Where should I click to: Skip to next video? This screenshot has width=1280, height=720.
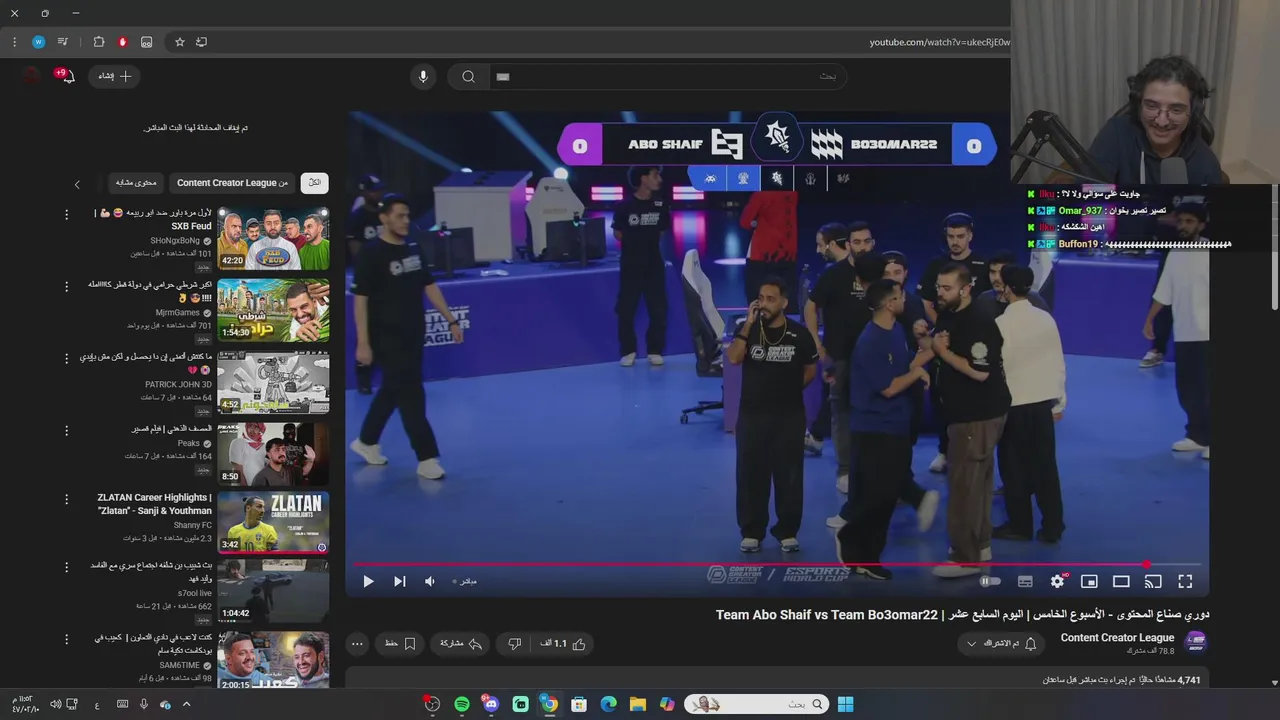click(x=399, y=581)
